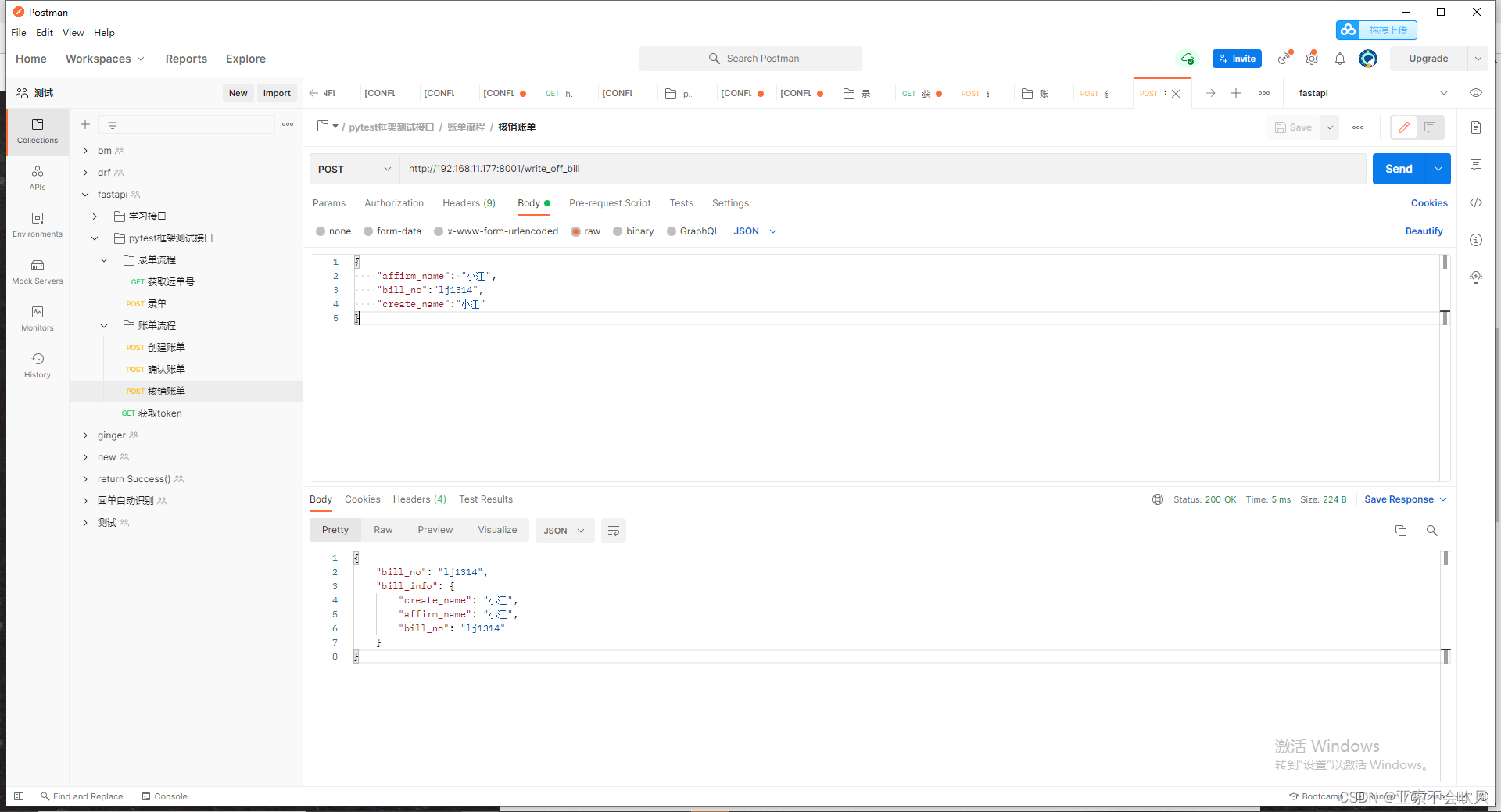The width and height of the screenshot is (1501, 812).
Task: Switch to the Params tab
Action: 329,203
